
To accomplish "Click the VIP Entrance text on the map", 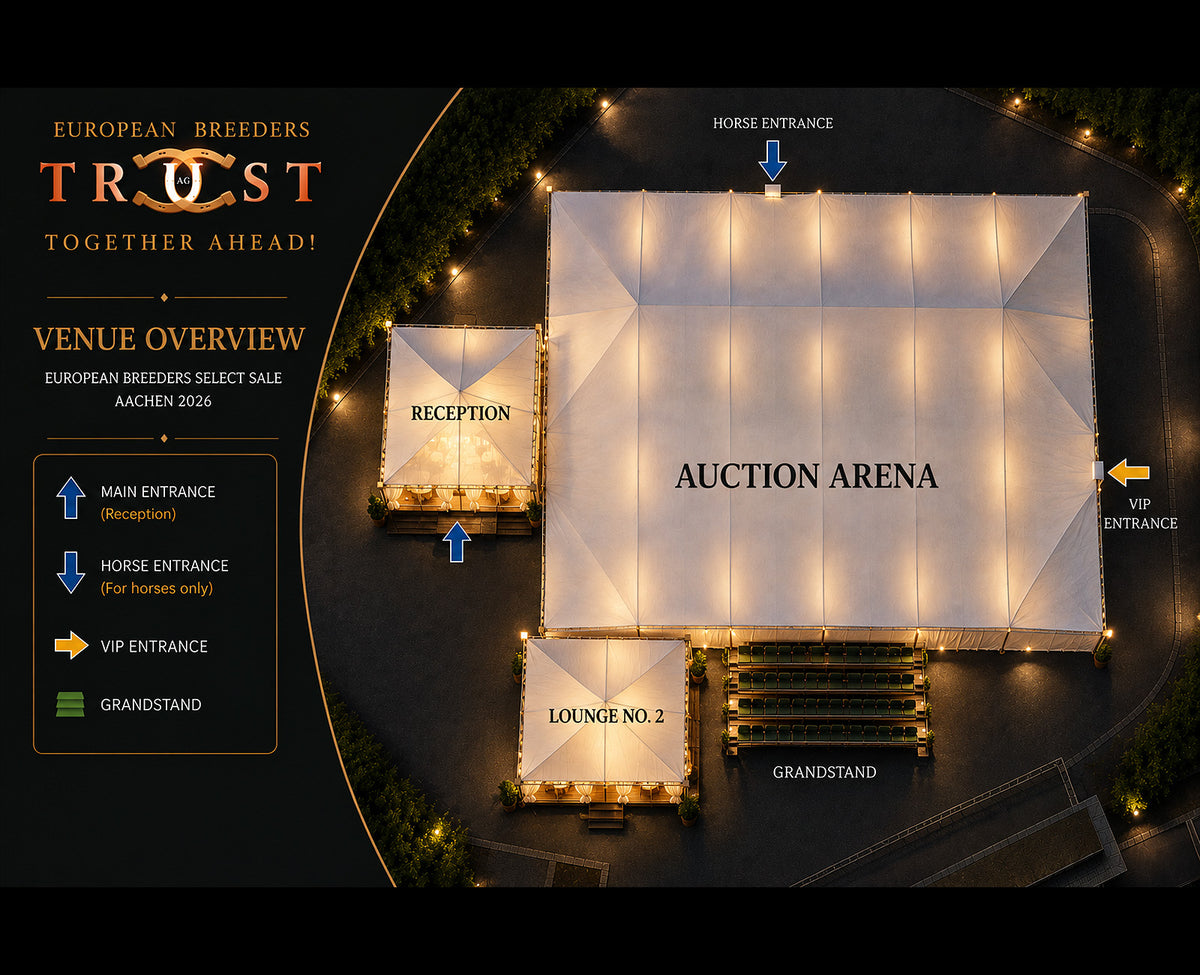I will coord(1140,514).
